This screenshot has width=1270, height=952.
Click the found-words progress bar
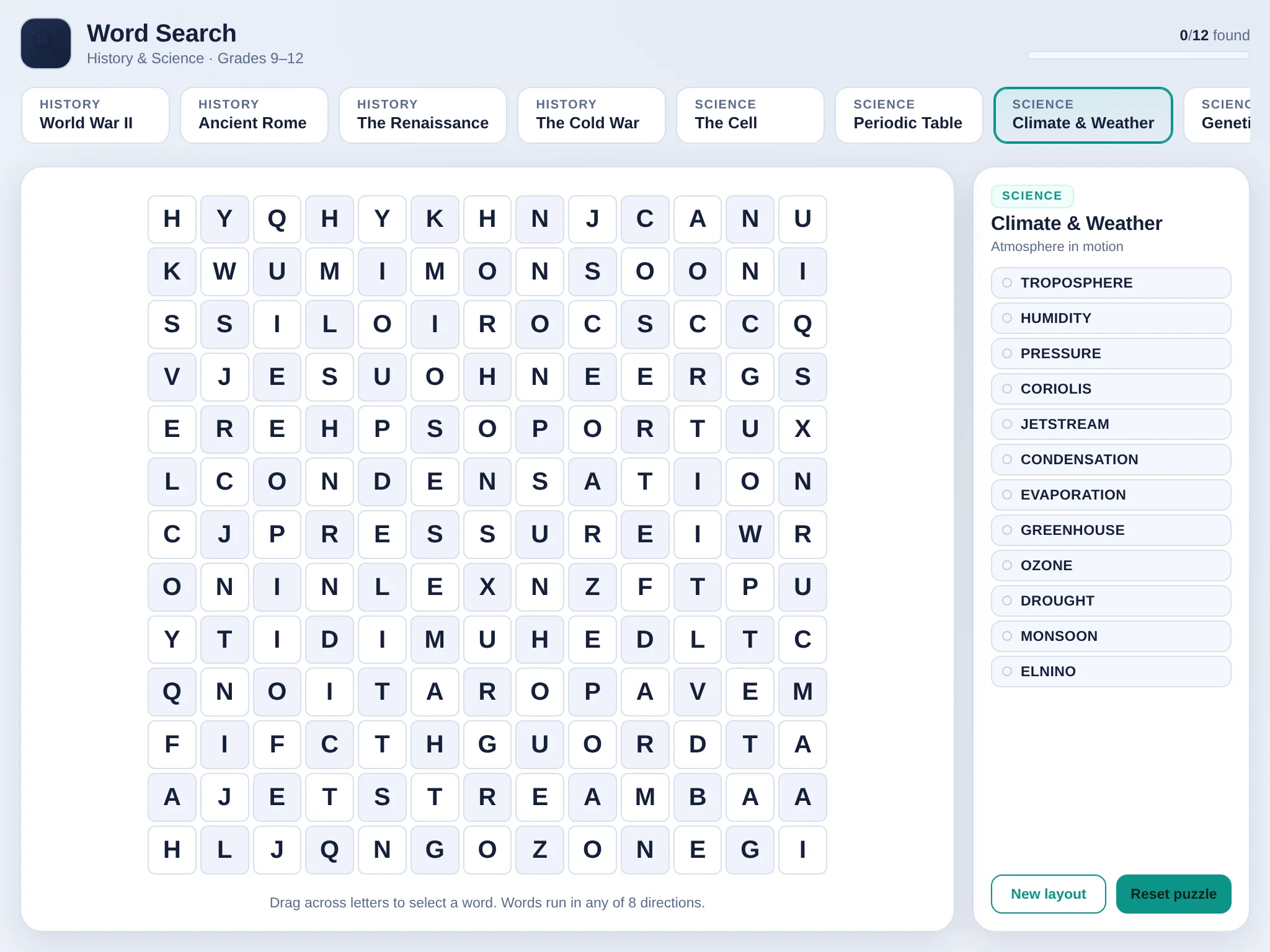[1139, 55]
